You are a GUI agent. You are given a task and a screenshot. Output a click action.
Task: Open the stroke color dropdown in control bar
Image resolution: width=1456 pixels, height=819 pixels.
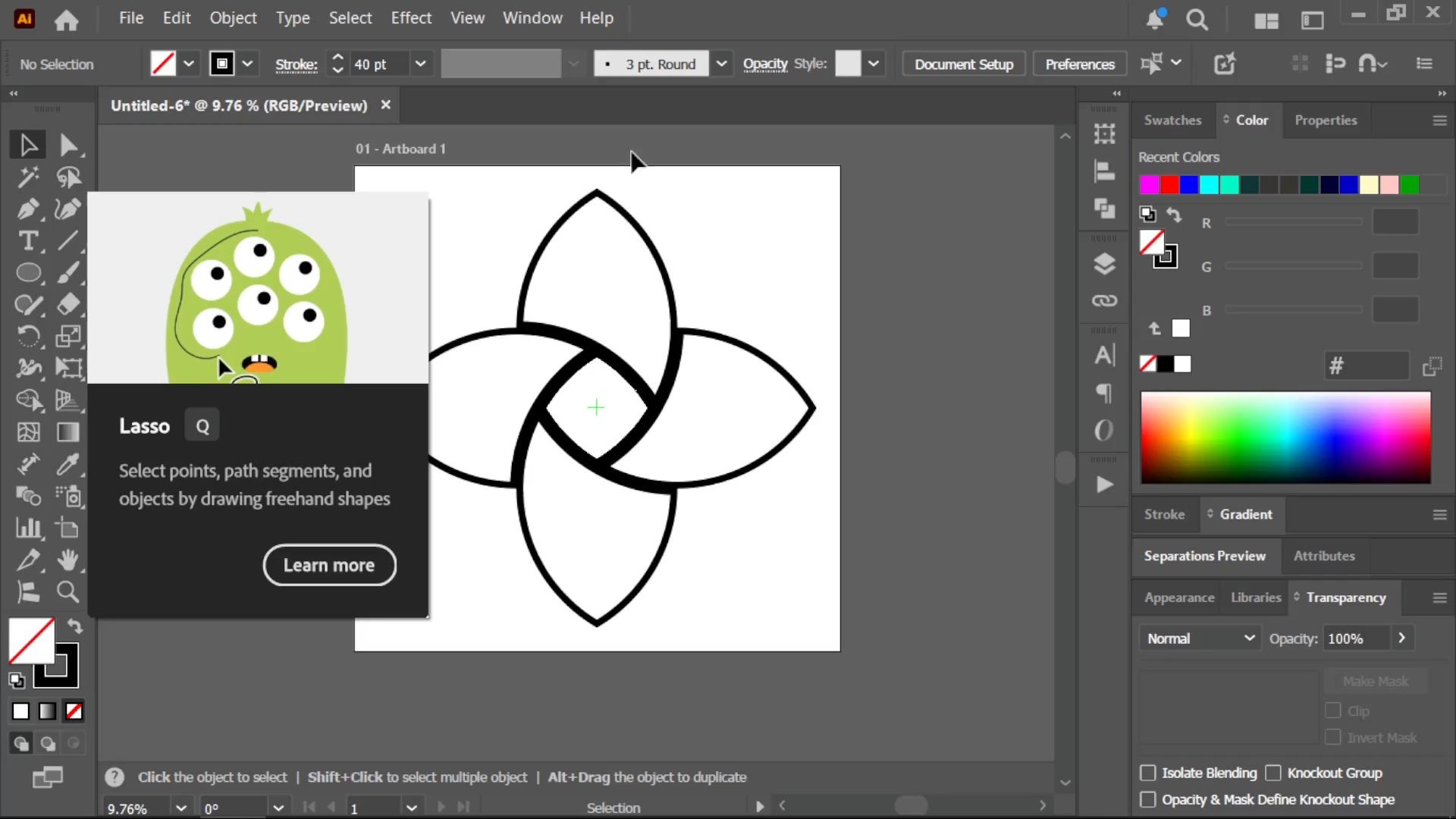point(247,64)
